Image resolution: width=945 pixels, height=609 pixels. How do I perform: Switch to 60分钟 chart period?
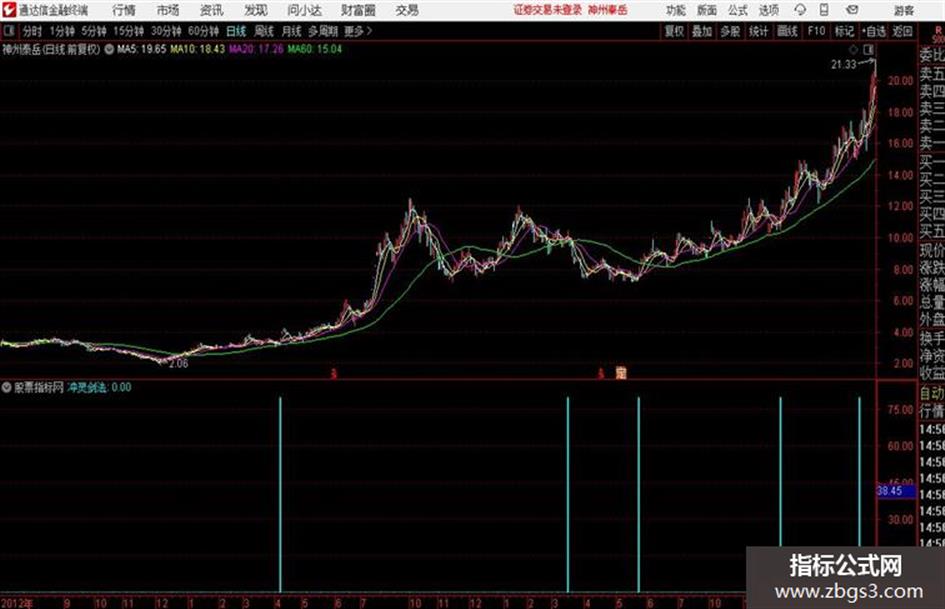click(203, 31)
